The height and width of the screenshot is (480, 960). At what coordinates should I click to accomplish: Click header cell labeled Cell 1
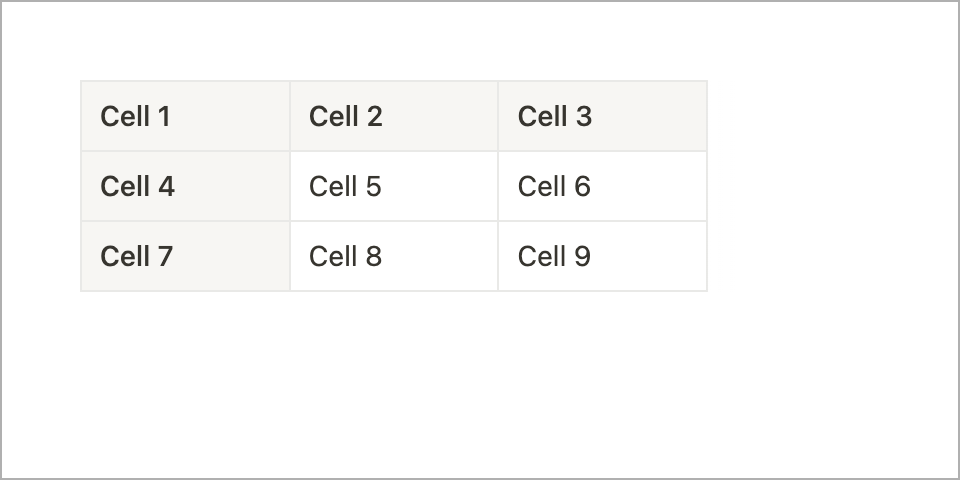185,116
